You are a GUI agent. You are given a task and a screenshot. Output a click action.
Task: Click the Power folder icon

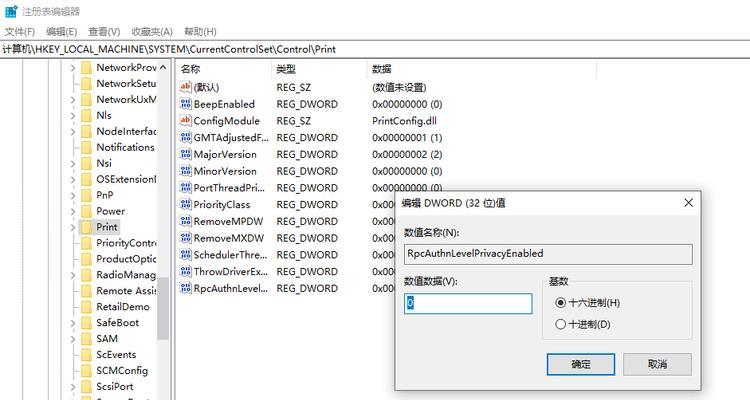click(86, 211)
